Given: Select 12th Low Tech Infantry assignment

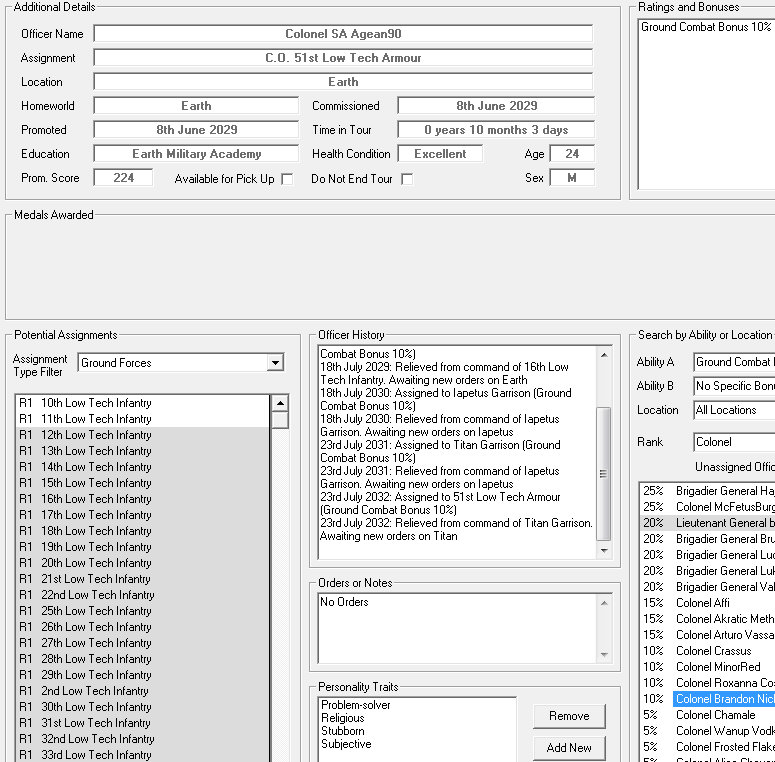Looking at the screenshot, I should tap(143, 435).
